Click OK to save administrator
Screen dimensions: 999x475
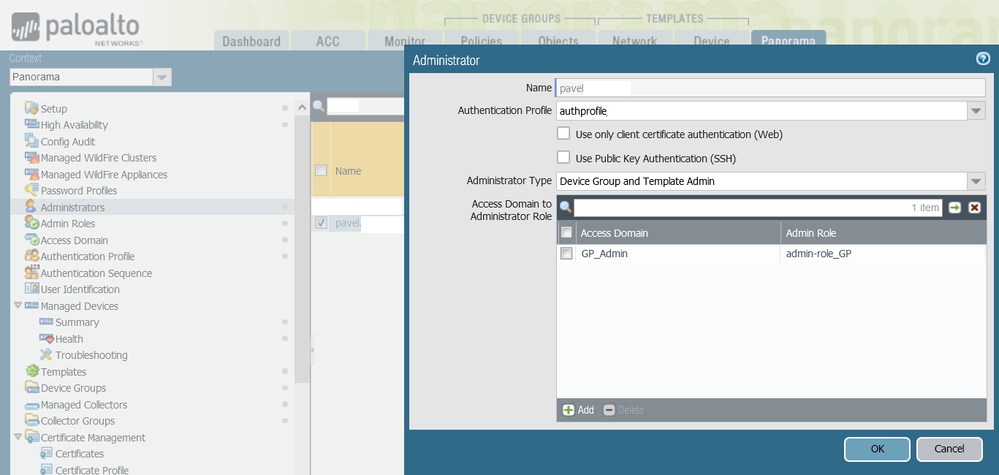(x=877, y=449)
